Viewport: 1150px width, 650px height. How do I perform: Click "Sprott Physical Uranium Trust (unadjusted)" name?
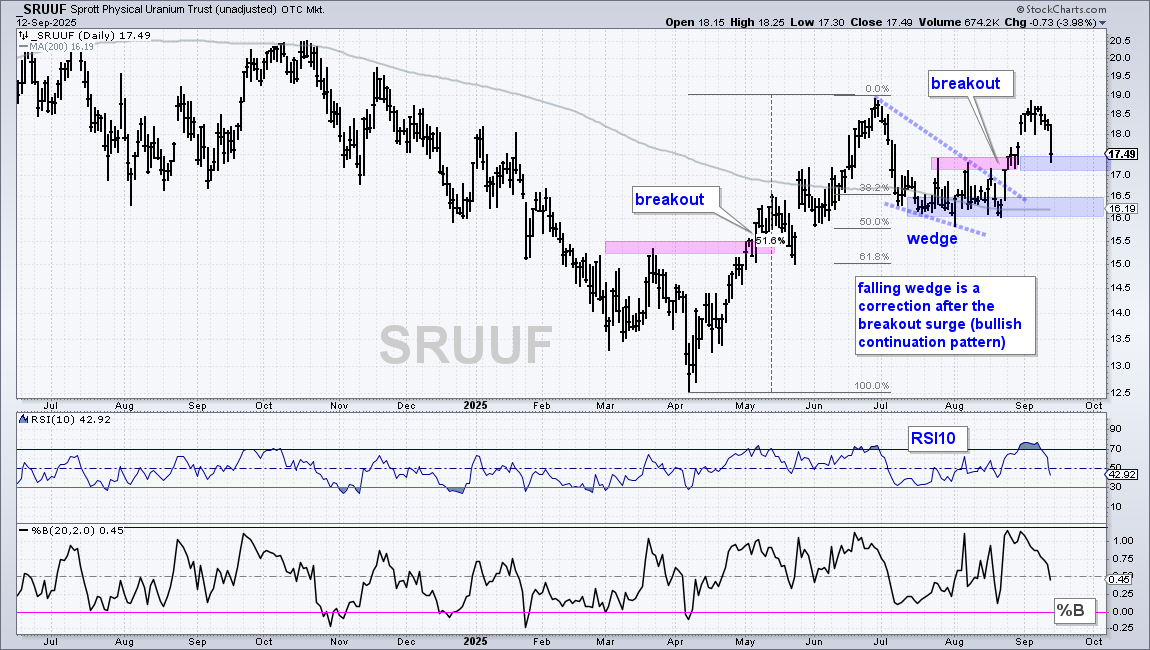click(175, 10)
